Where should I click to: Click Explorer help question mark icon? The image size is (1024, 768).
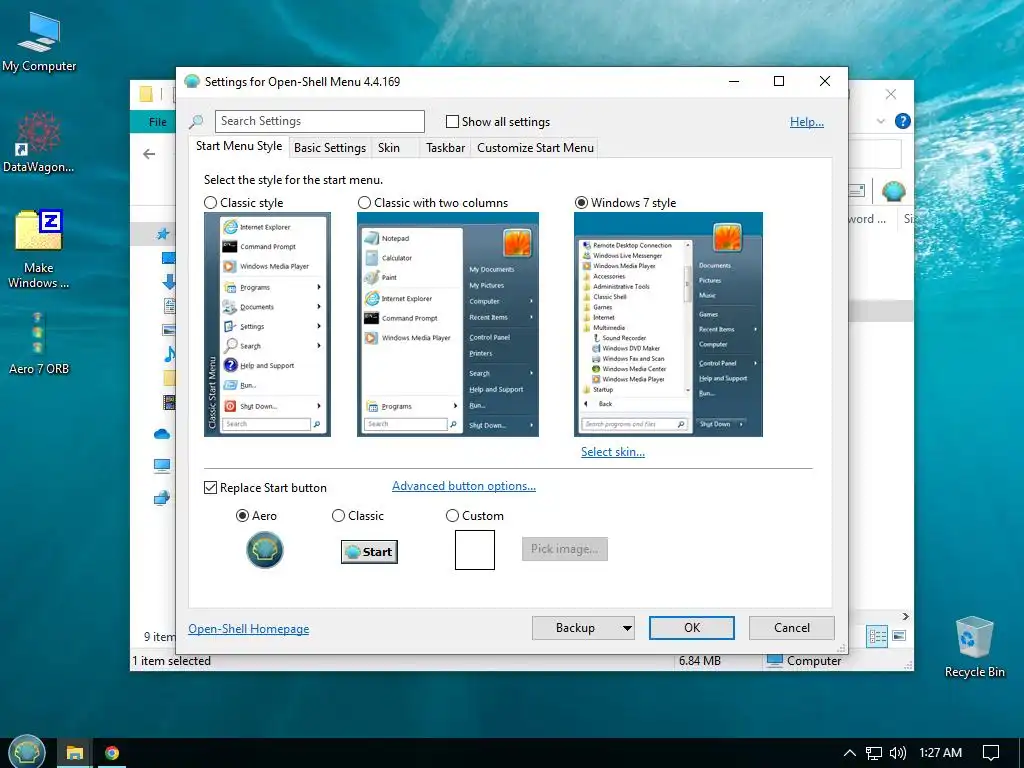903,121
